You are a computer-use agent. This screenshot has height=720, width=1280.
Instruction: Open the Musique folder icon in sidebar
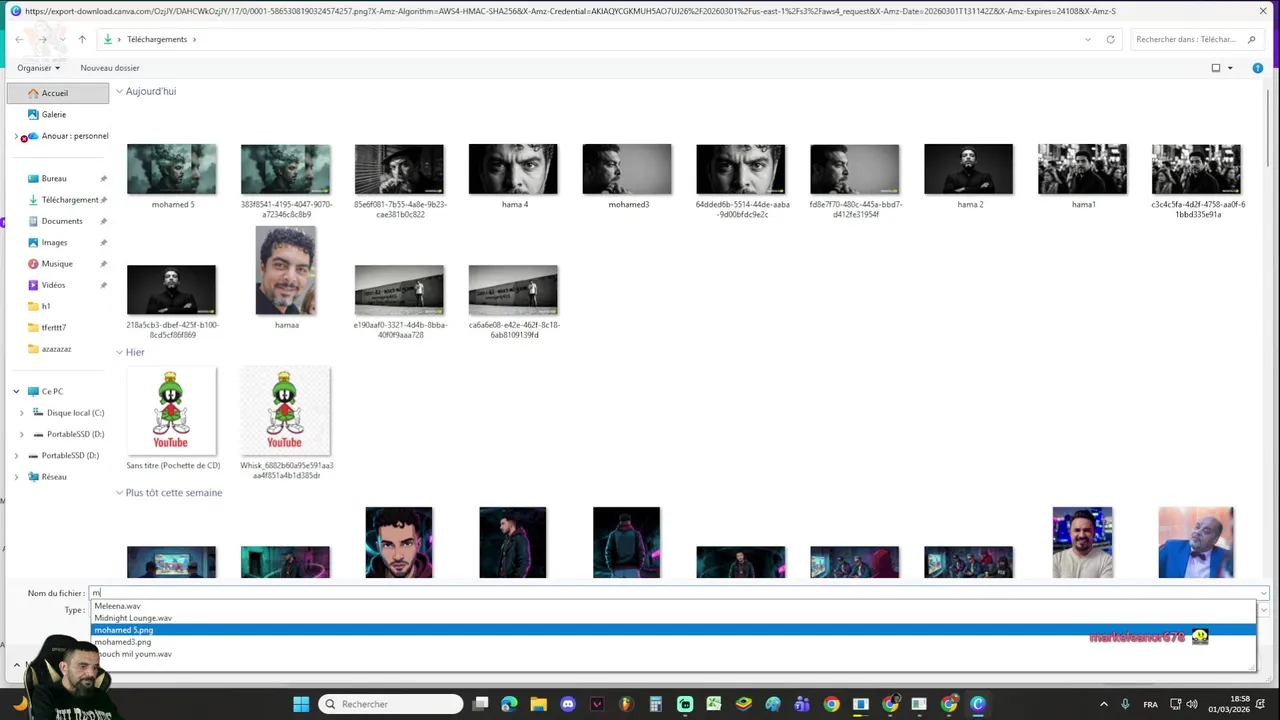tap(33, 264)
